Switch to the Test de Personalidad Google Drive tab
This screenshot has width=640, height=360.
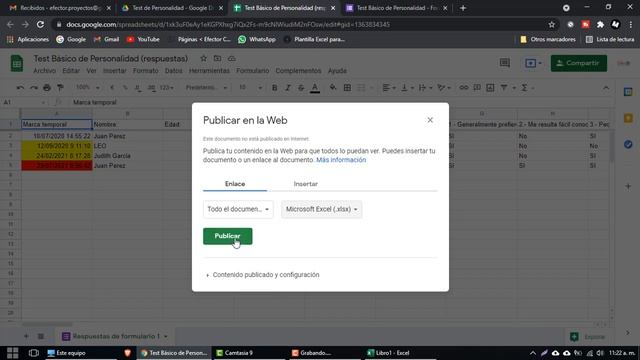(172, 8)
